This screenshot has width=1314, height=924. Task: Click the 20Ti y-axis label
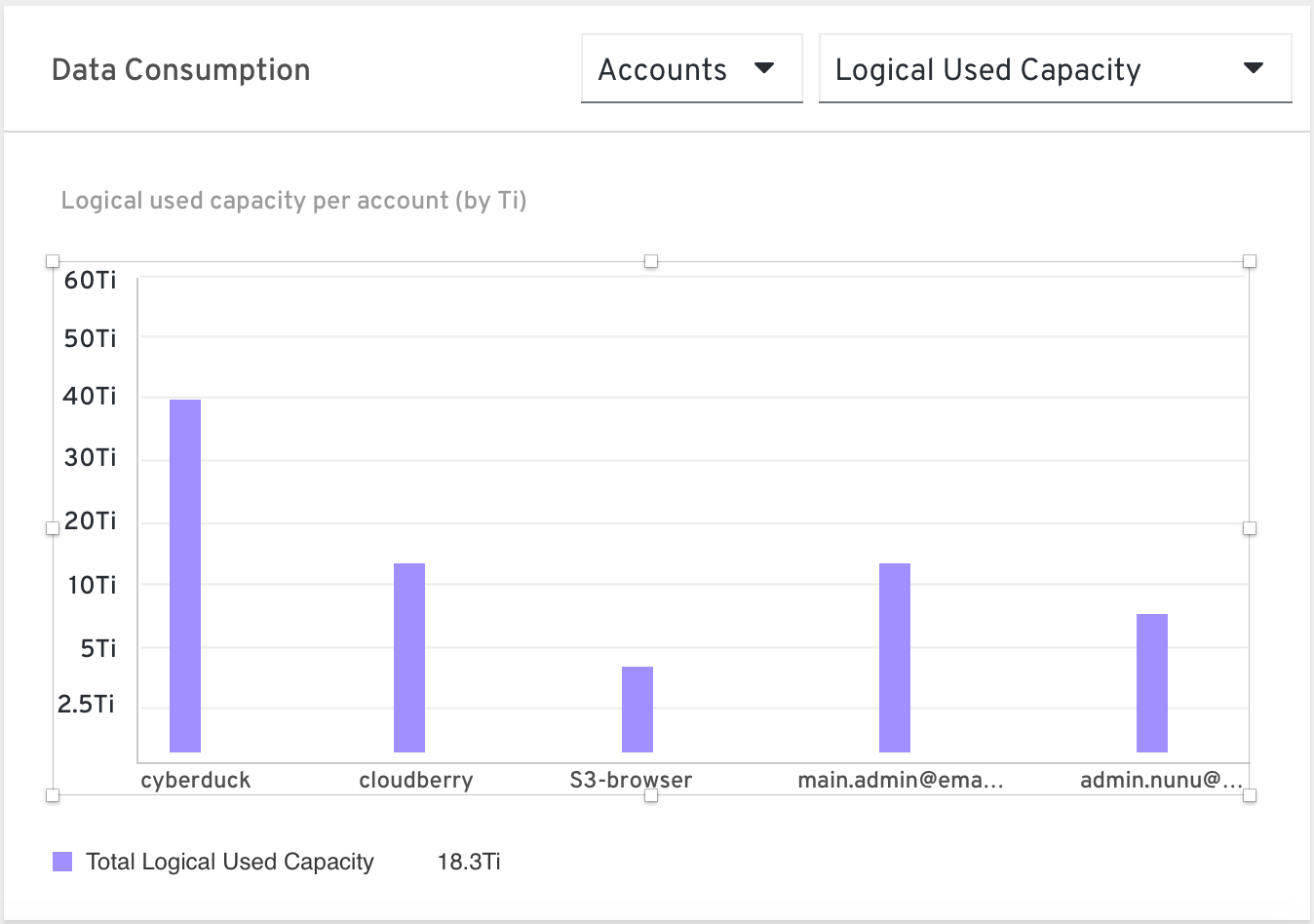(x=90, y=520)
